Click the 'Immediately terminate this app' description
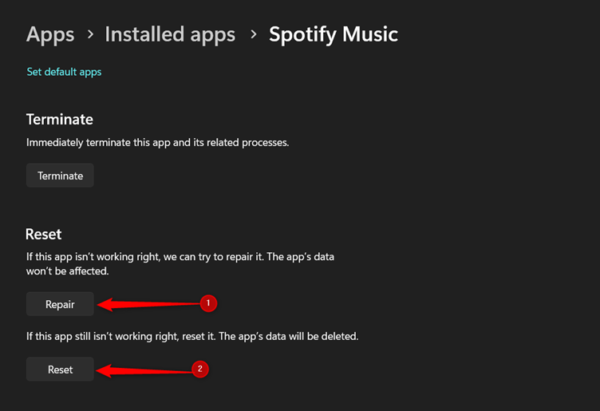The image size is (600, 411). pyautogui.click(x=157, y=143)
